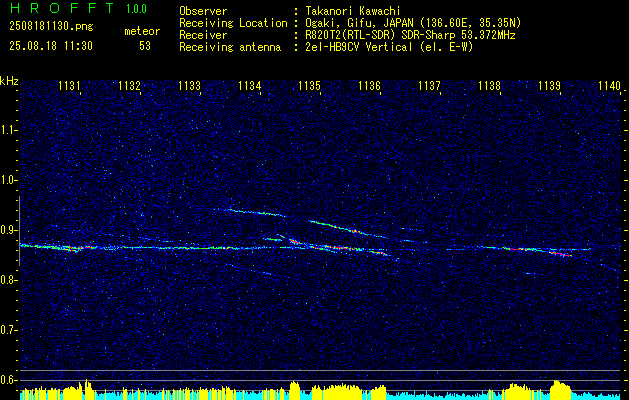Screen dimensions: 629x400
Task: Select the file name 2508181130.png
Action: tap(51, 26)
